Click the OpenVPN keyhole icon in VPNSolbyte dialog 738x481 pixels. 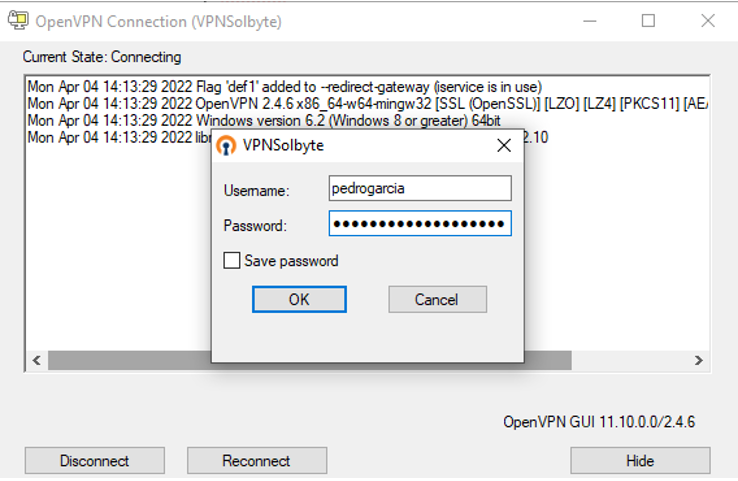226,145
